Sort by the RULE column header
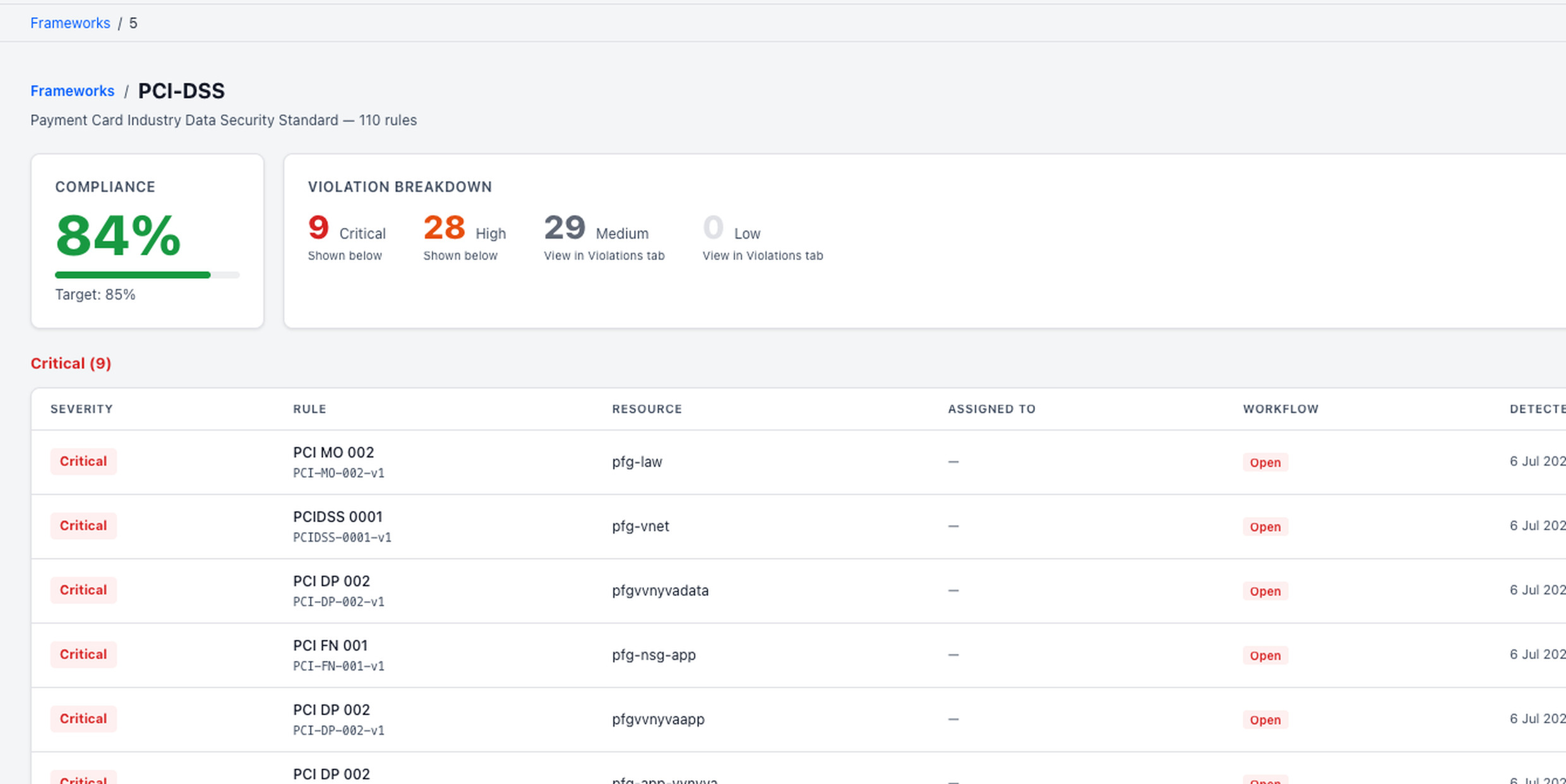 click(309, 409)
